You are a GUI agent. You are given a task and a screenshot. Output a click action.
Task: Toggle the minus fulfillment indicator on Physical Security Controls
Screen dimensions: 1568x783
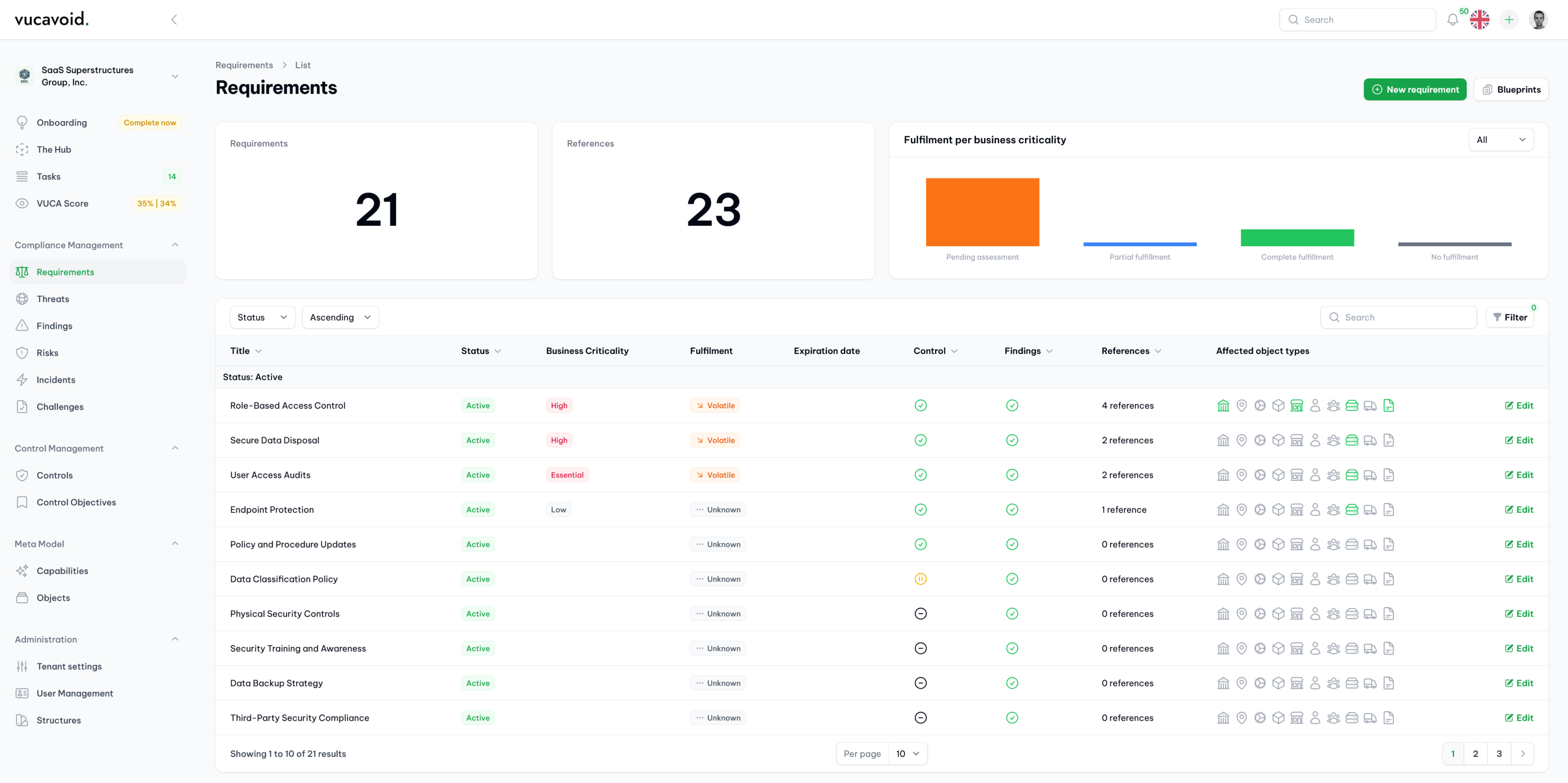921,613
